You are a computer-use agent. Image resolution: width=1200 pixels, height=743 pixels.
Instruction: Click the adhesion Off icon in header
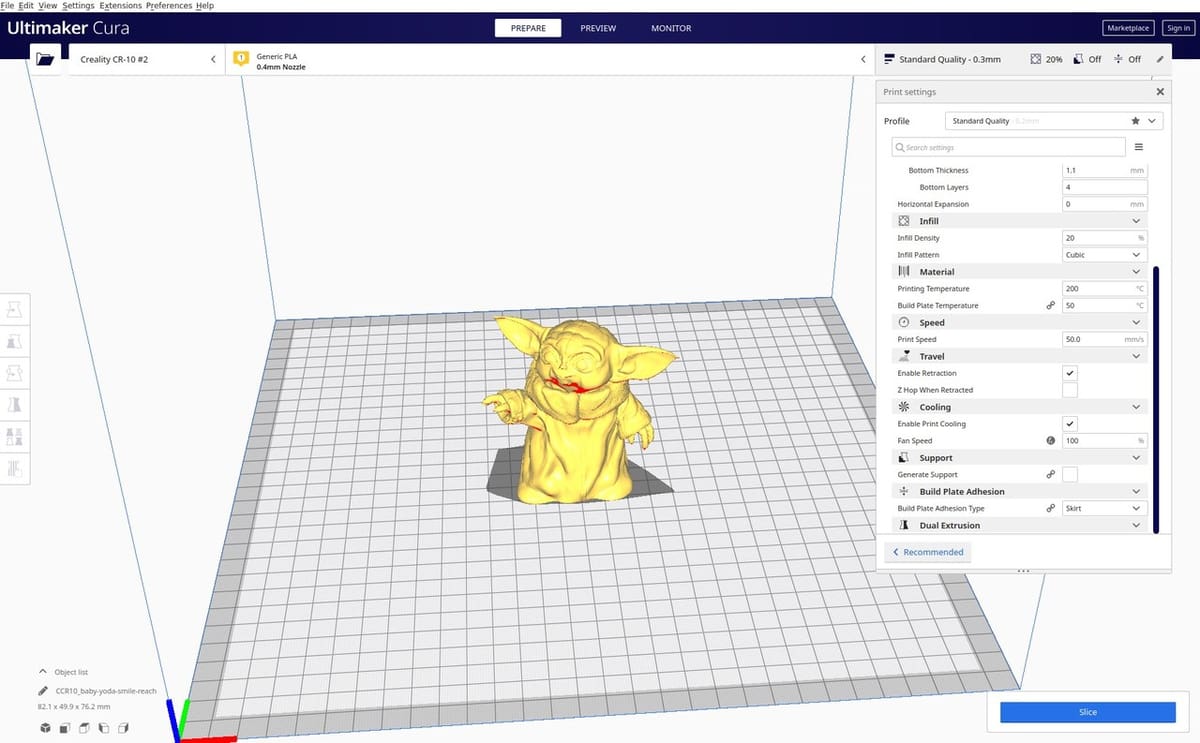1118,59
